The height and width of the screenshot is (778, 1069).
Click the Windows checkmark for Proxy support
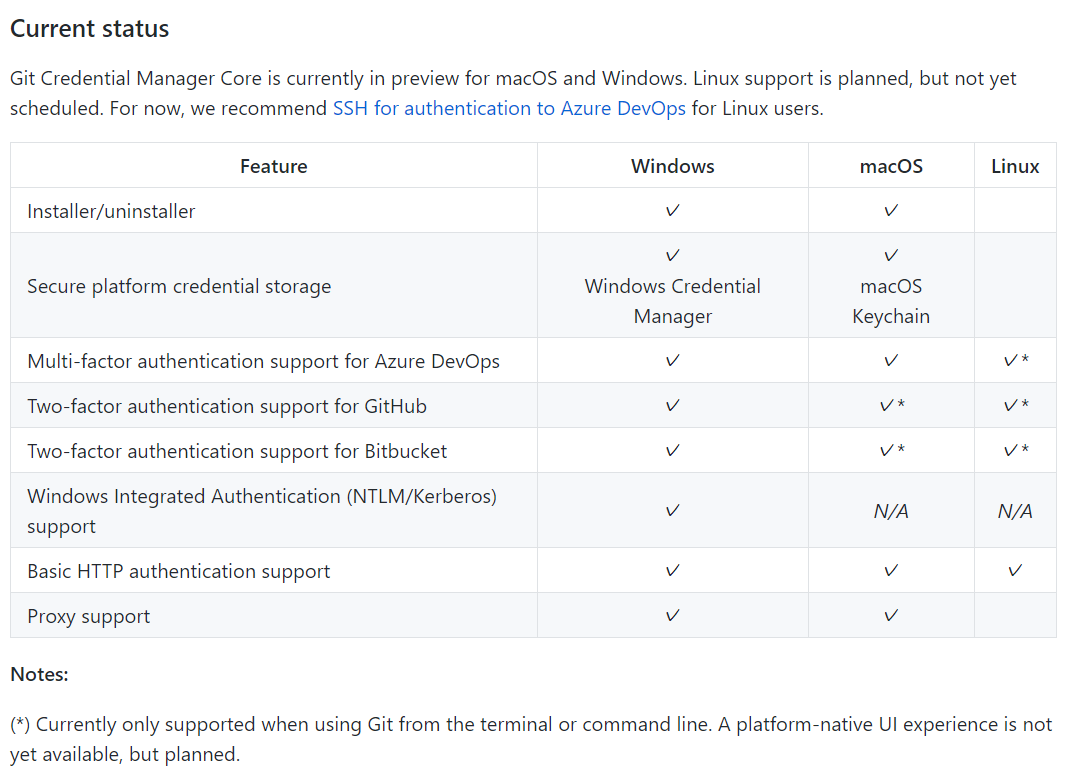click(672, 616)
